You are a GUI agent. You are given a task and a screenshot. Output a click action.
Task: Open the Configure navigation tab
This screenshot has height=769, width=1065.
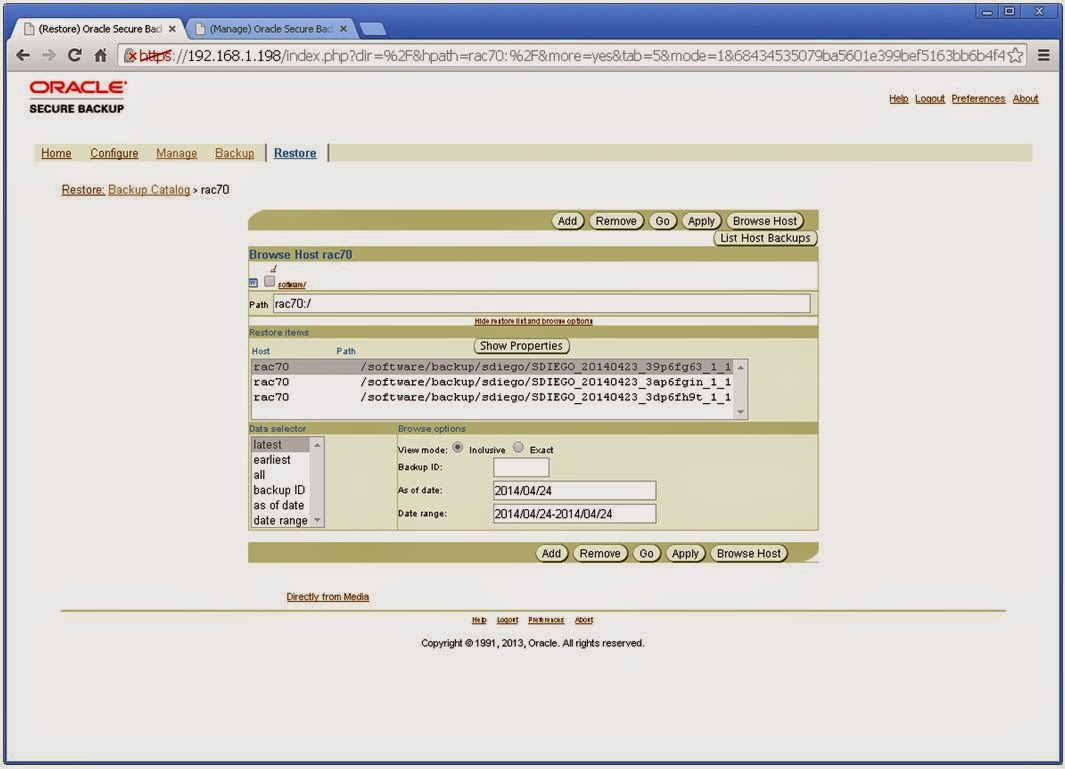pyautogui.click(x=114, y=153)
